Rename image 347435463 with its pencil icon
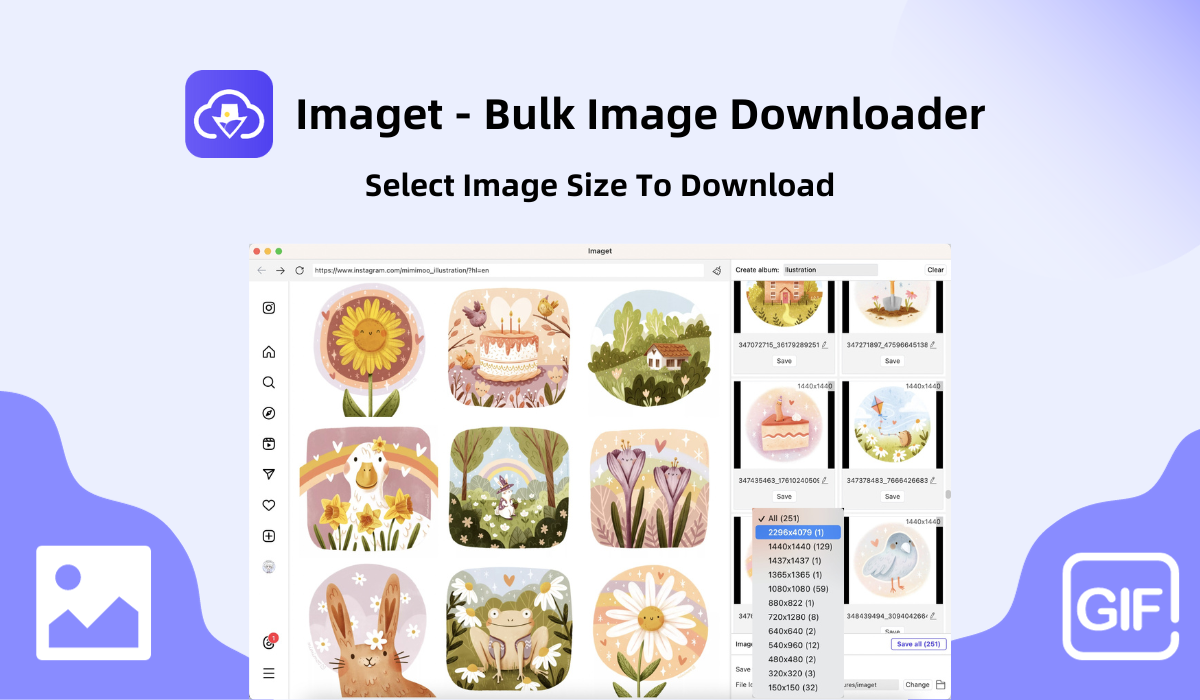This screenshot has height=700, width=1200. click(825, 481)
